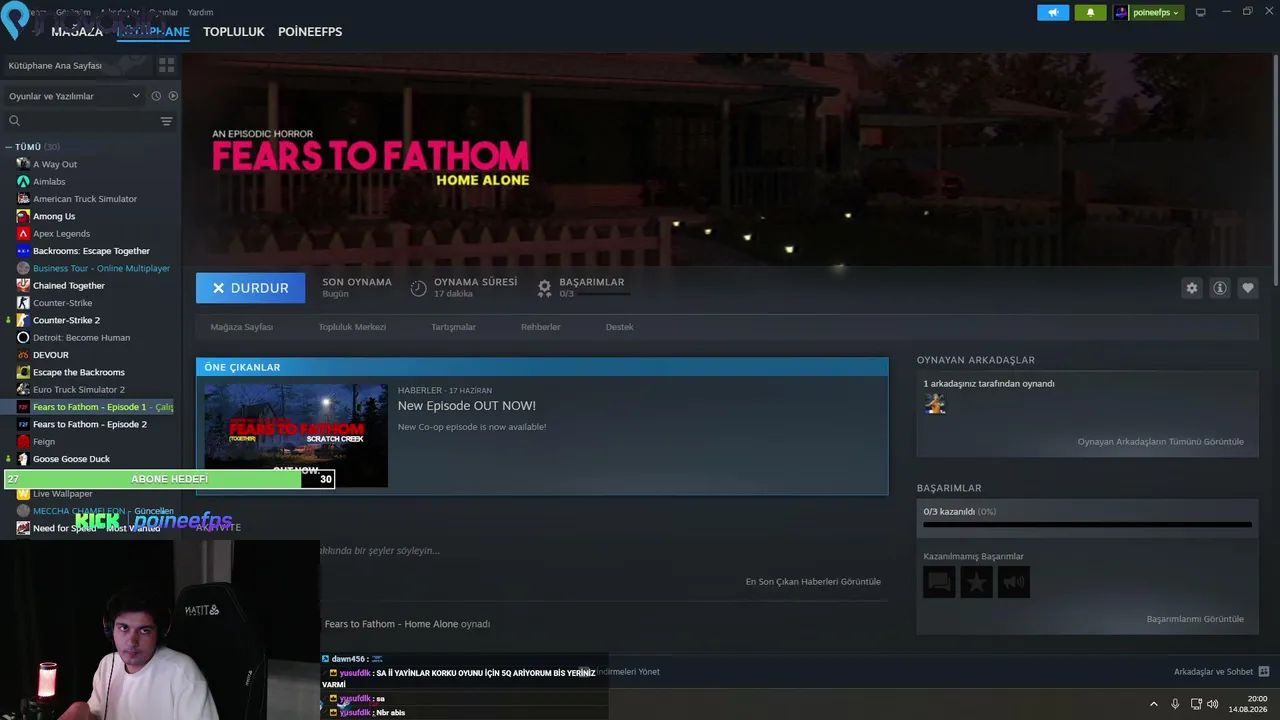Click En Son Çıkan Haberleri Görüntüle
The image size is (1280, 720).
tap(813, 582)
